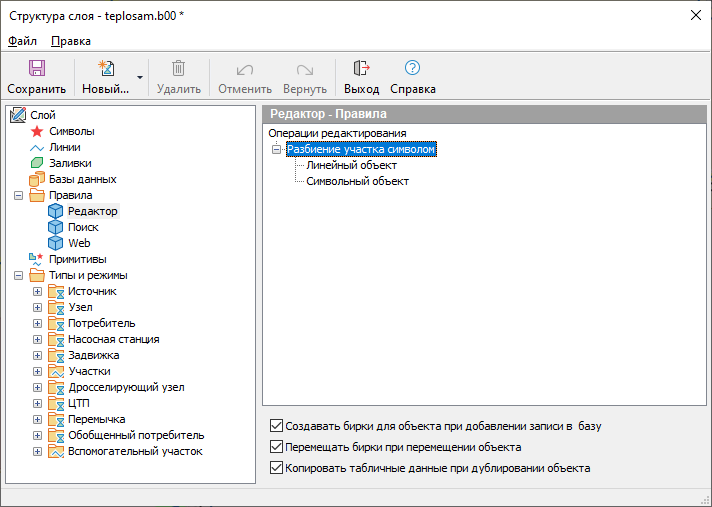Collapse the Разбиение участка символом node
The height and width of the screenshot is (507, 712).
click(277, 149)
